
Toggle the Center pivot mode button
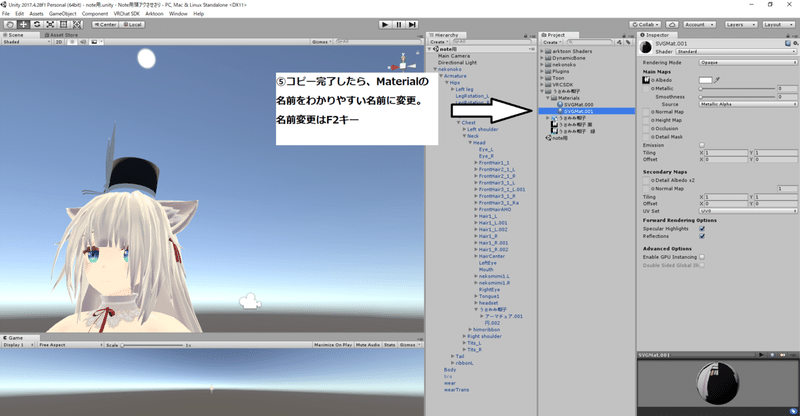(105, 25)
